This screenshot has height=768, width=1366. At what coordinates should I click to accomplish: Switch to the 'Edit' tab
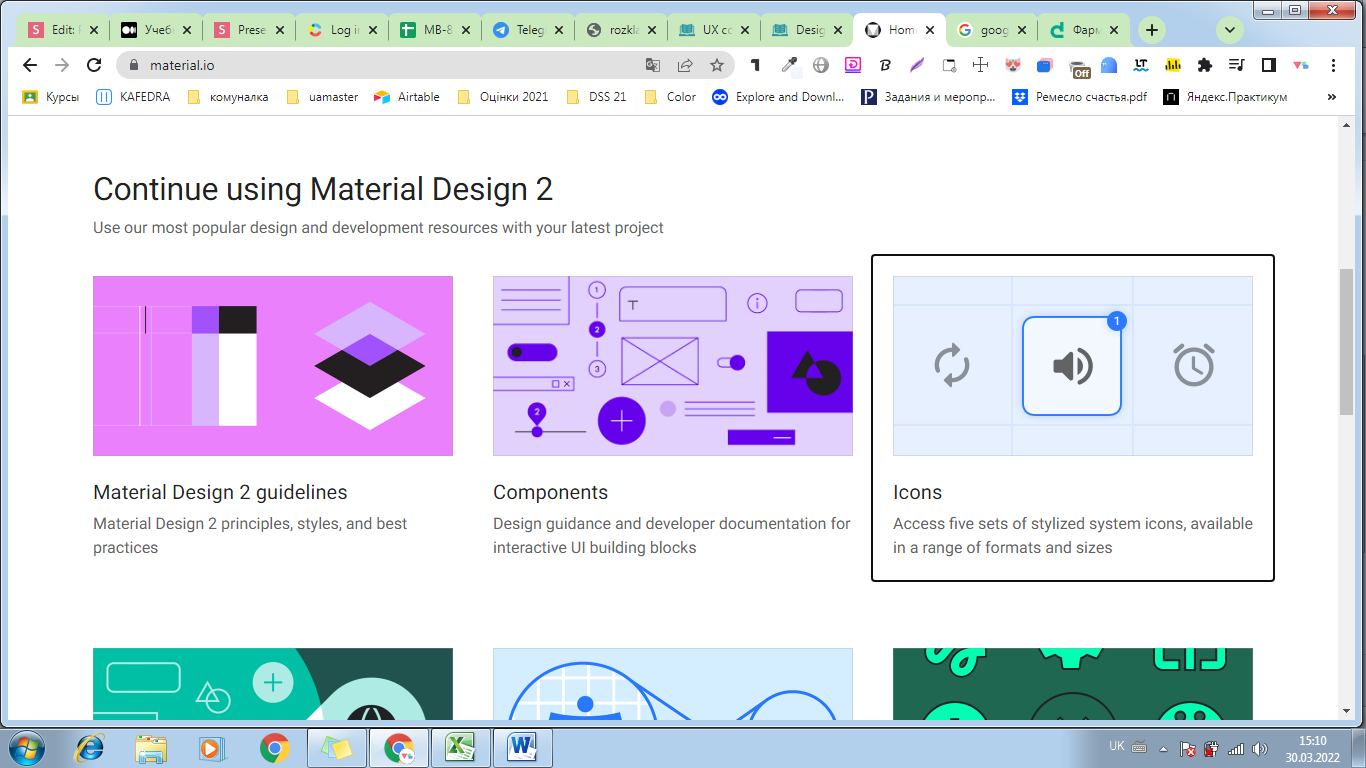tap(61, 30)
